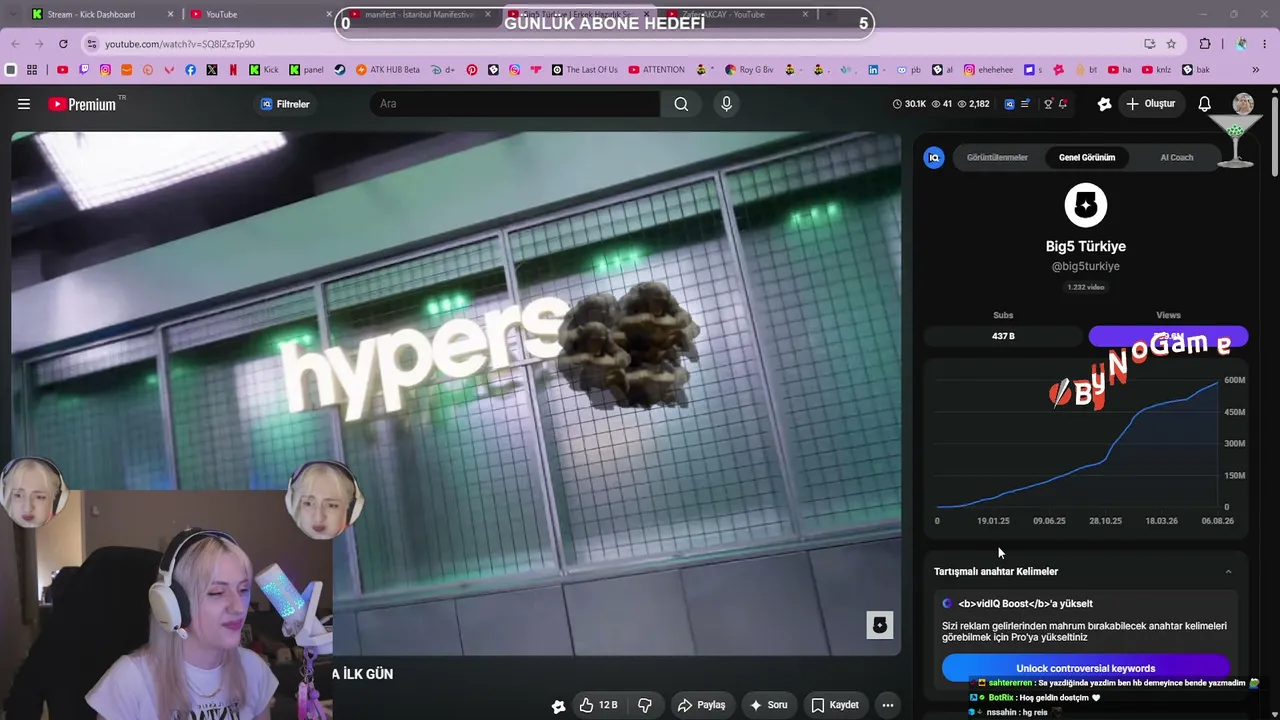The width and height of the screenshot is (1280, 720).
Task: Select the Genel Görünüm tab
Action: (1087, 157)
